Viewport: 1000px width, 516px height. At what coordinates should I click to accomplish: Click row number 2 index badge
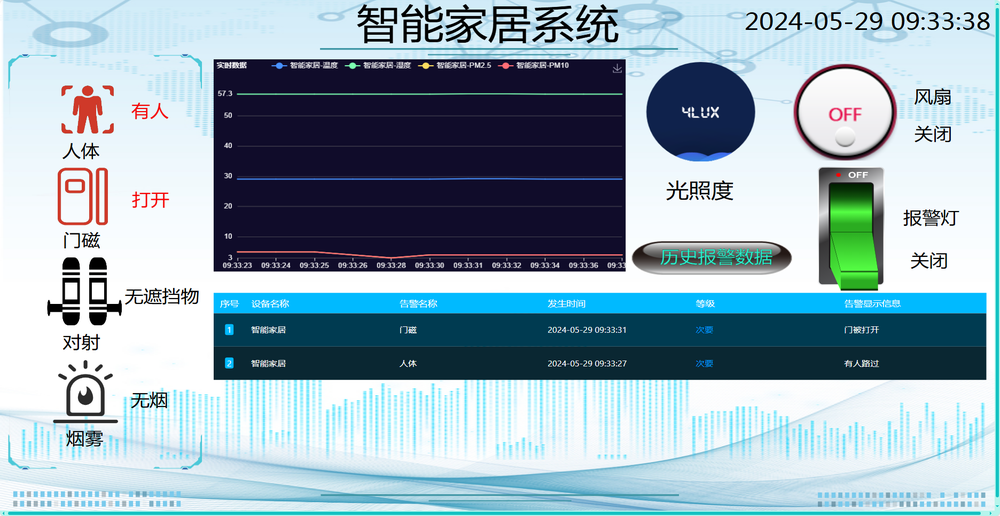[229, 363]
